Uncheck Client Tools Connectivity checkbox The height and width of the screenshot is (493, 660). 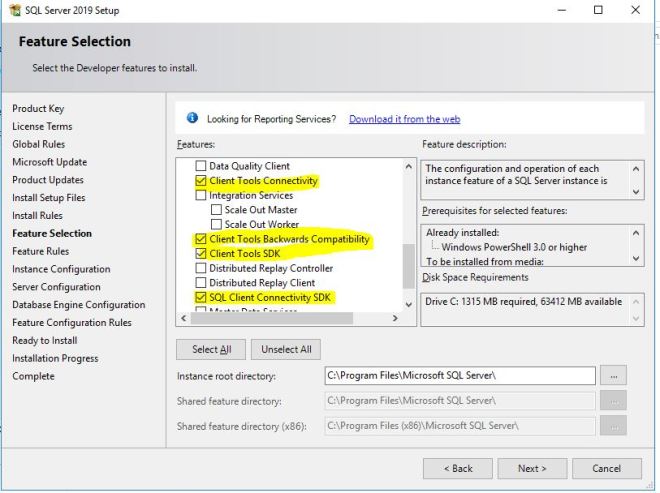tap(201, 181)
